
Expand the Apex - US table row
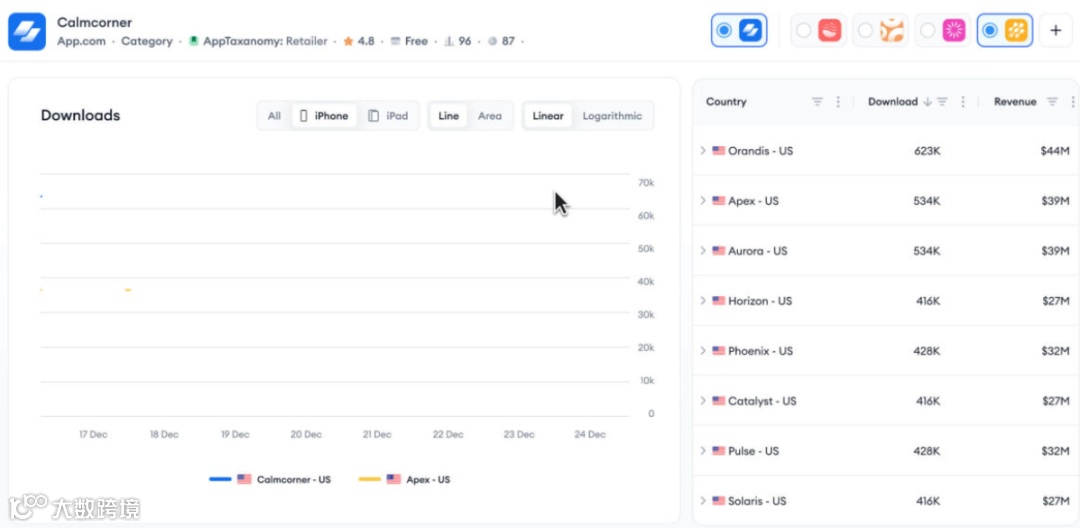click(x=703, y=201)
